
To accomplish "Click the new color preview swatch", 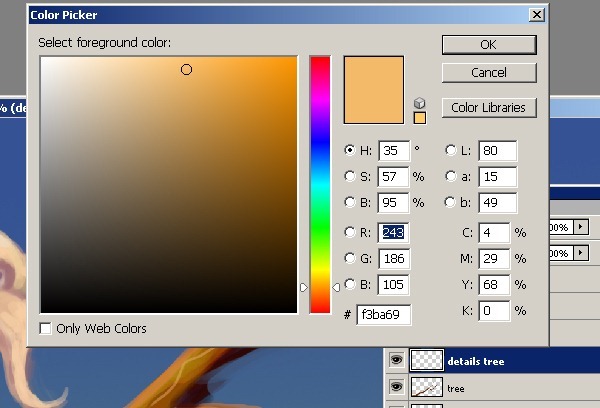I will [x=374, y=90].
